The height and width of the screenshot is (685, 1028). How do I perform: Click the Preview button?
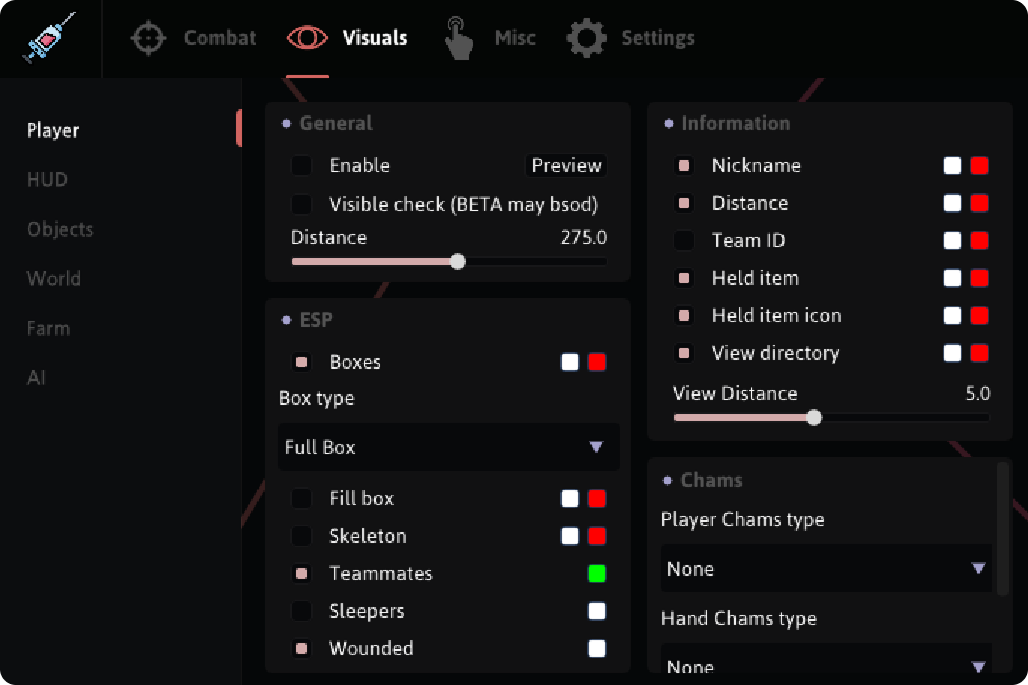(566, 165)
